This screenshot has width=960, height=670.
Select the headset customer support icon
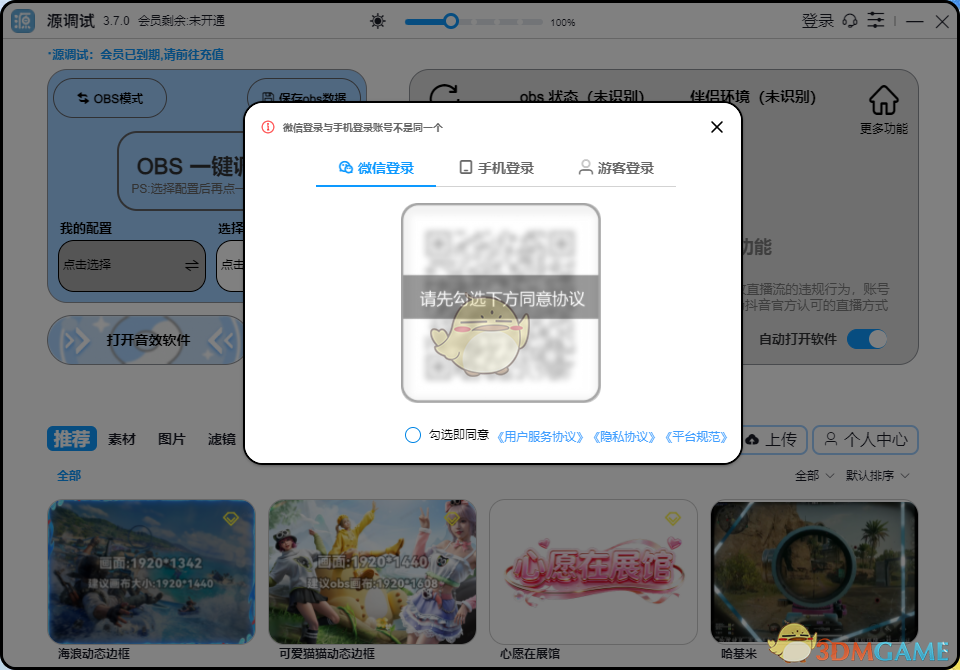(x=850, y=20)
